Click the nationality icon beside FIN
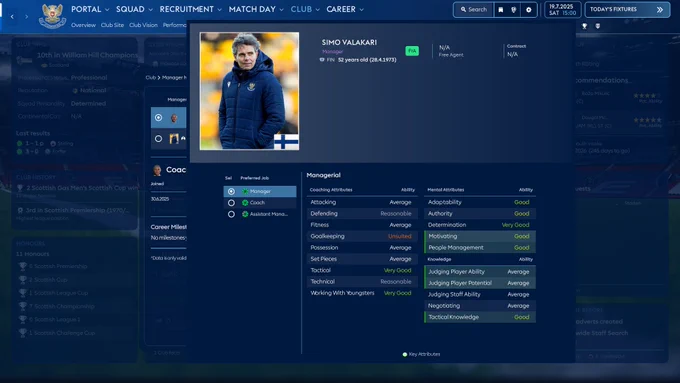Viewport: 680px width, 383px height. pos(322,60)
